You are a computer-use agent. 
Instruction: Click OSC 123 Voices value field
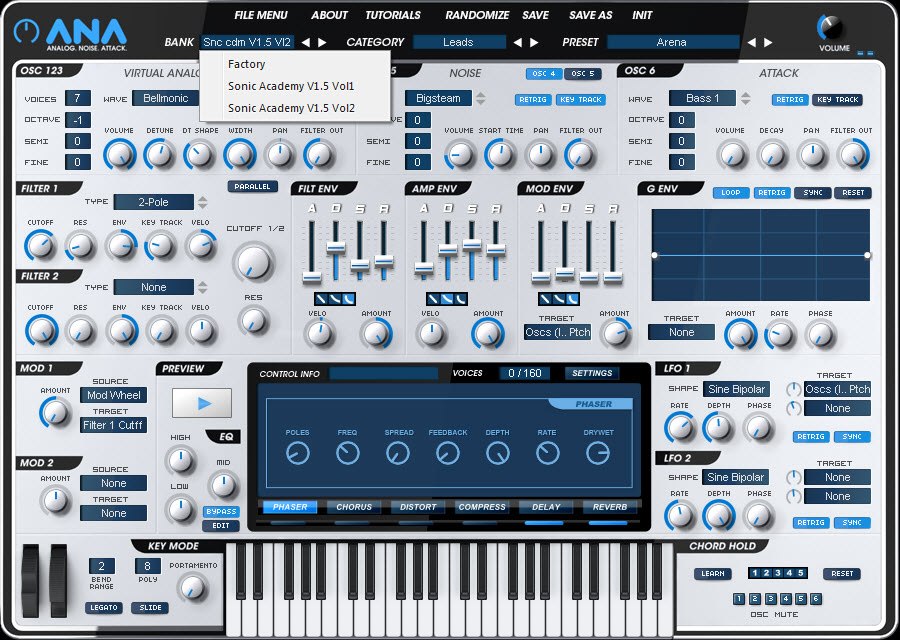(77, 98)
